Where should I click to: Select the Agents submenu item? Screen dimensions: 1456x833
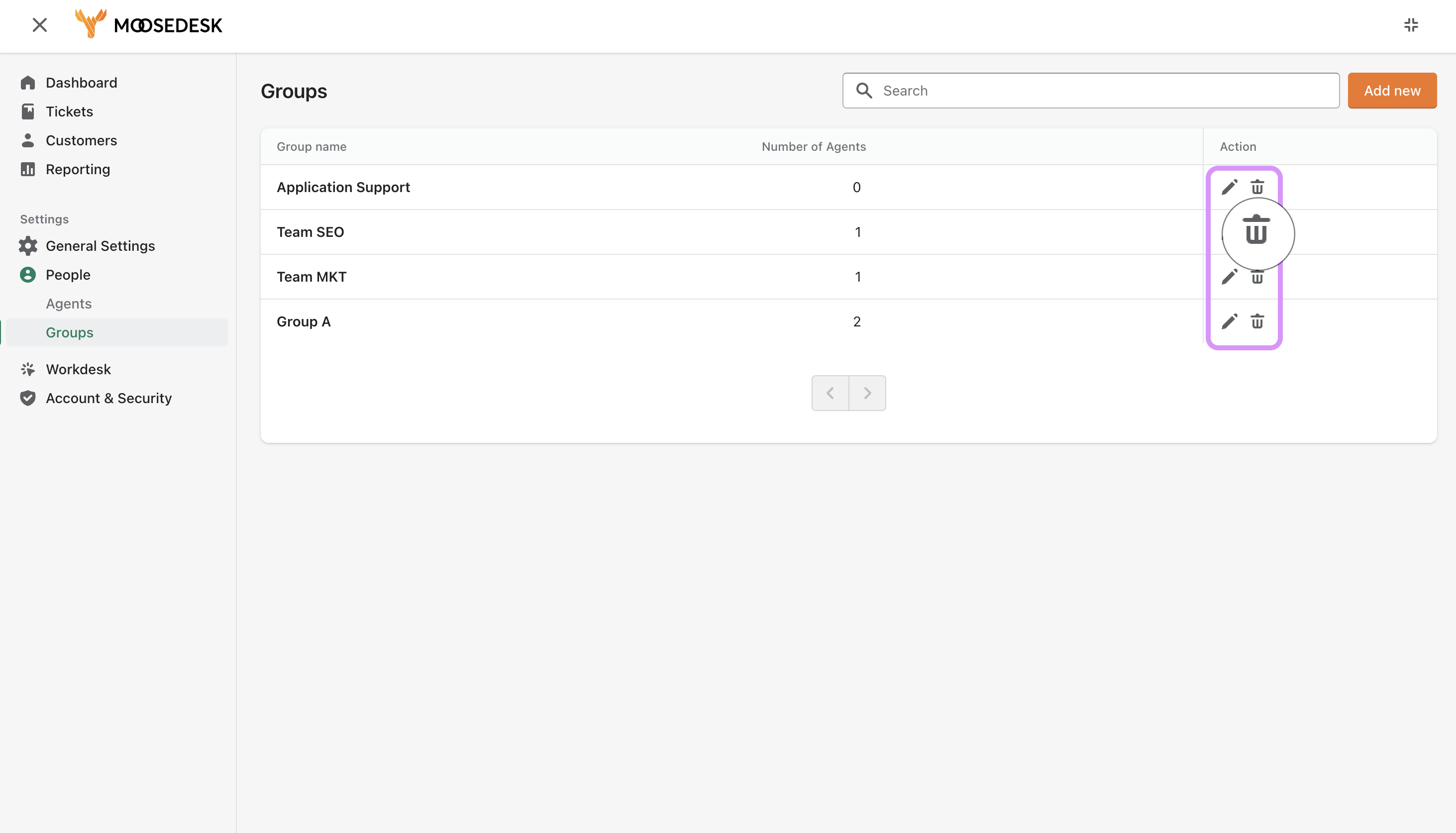[69, 304]
